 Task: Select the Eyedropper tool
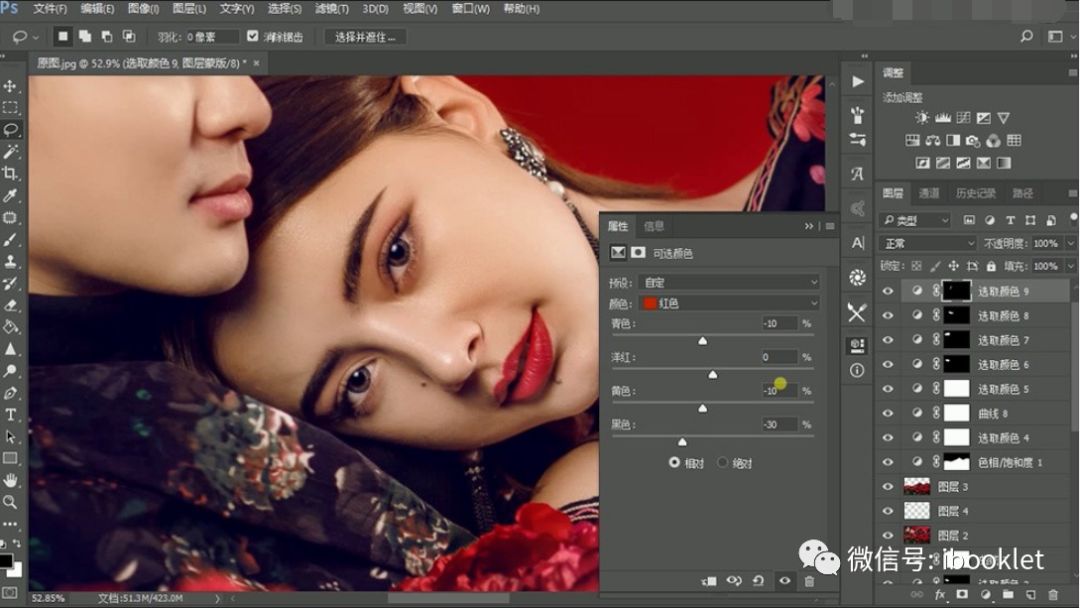[x=11, y=193]
